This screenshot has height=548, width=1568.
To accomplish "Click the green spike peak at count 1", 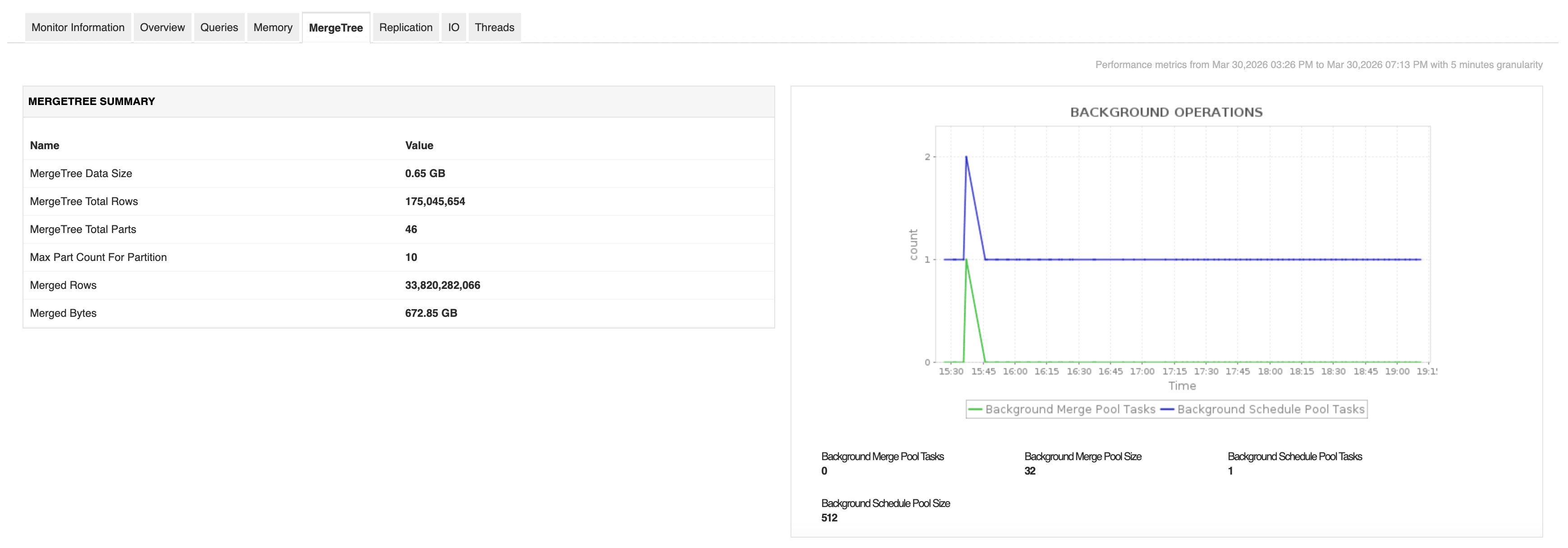I will click(966, 260).
